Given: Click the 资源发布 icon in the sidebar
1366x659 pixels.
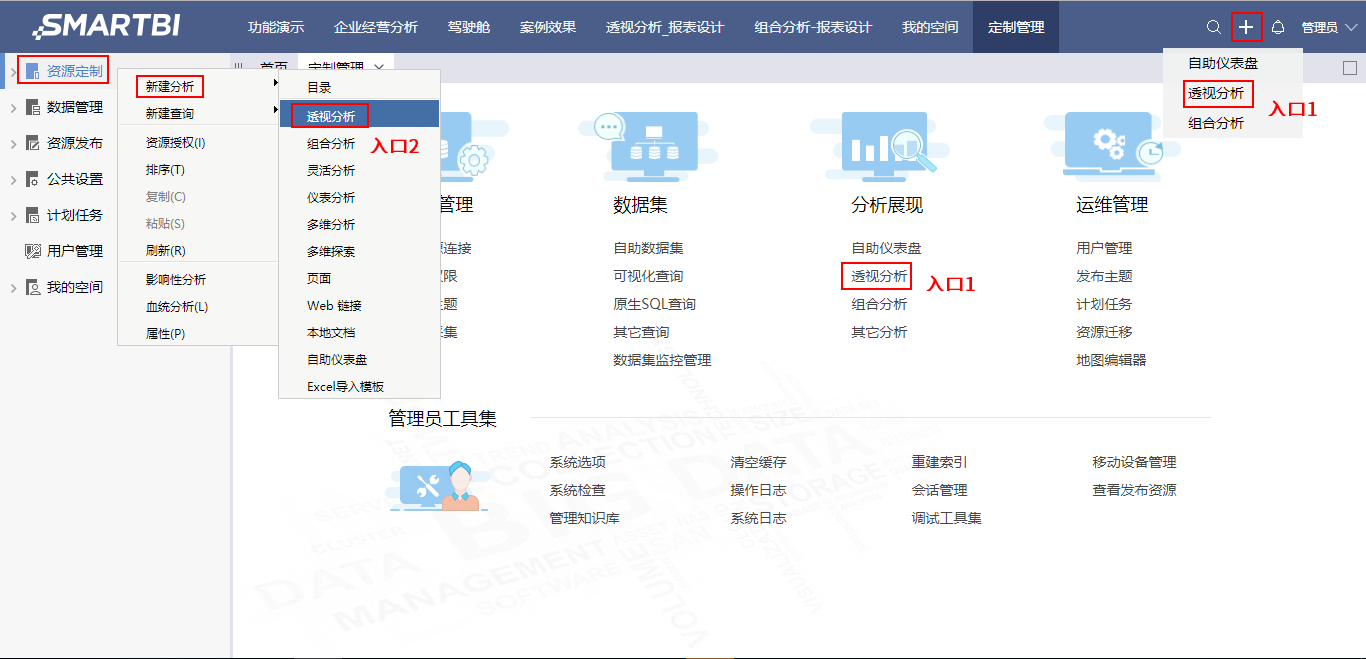Looking at the screenshot, I should click(32, 143).
